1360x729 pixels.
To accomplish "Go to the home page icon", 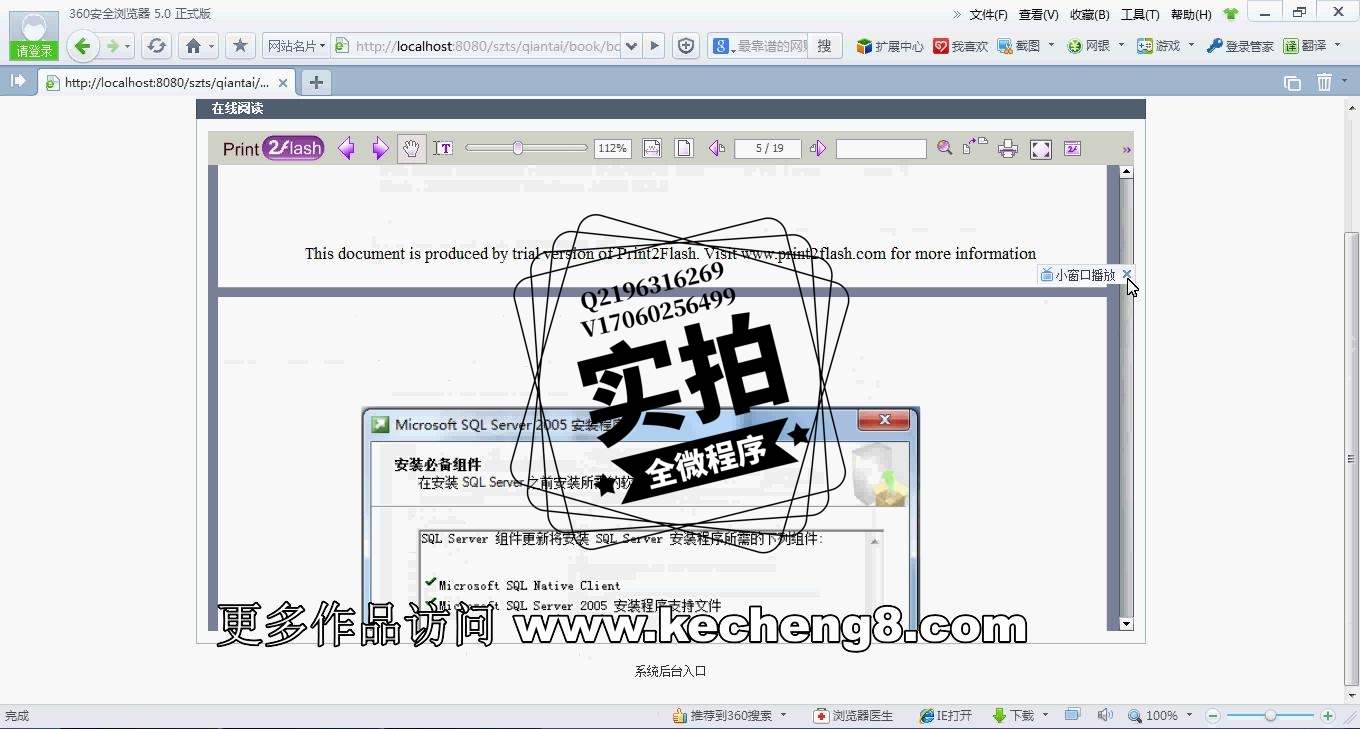I will (194, 46).
